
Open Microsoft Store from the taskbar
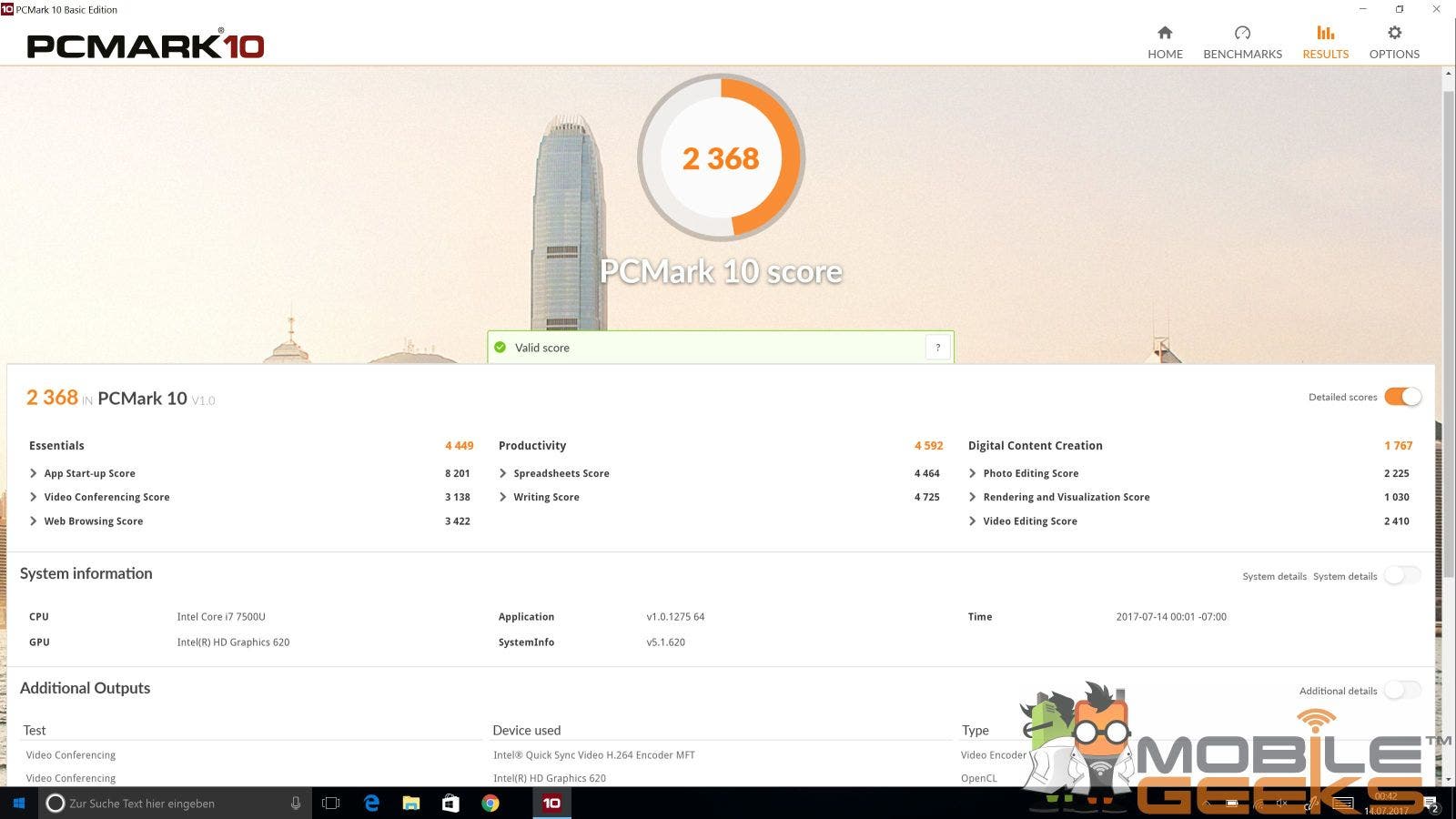coord(450,804)
